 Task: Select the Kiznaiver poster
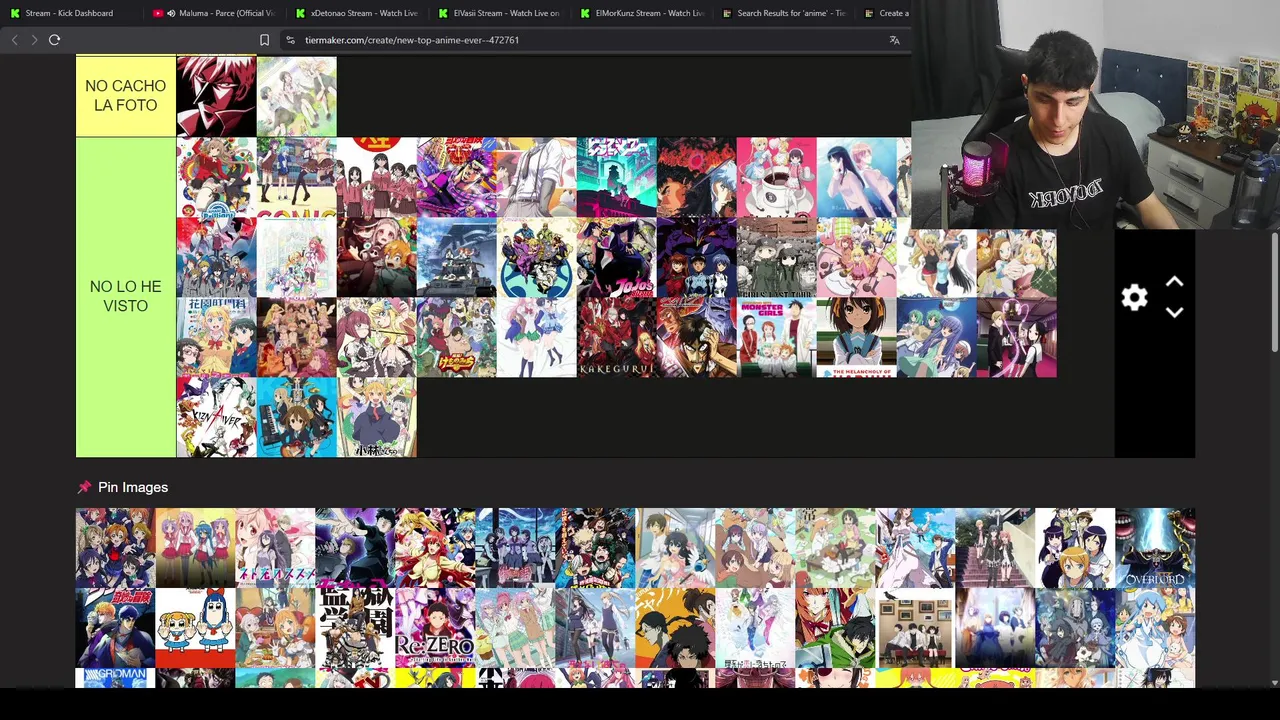(x=216, y=417)
